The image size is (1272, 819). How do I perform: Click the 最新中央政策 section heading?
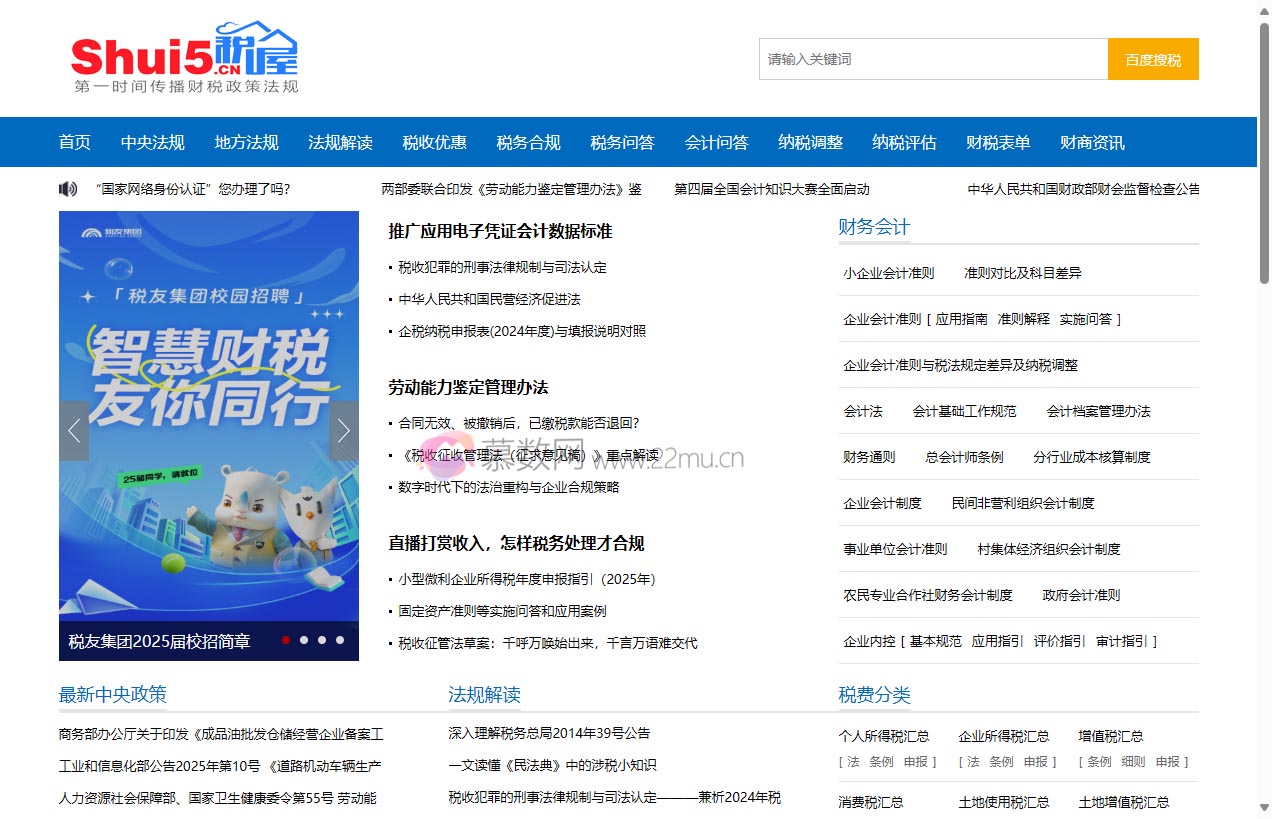112,694
